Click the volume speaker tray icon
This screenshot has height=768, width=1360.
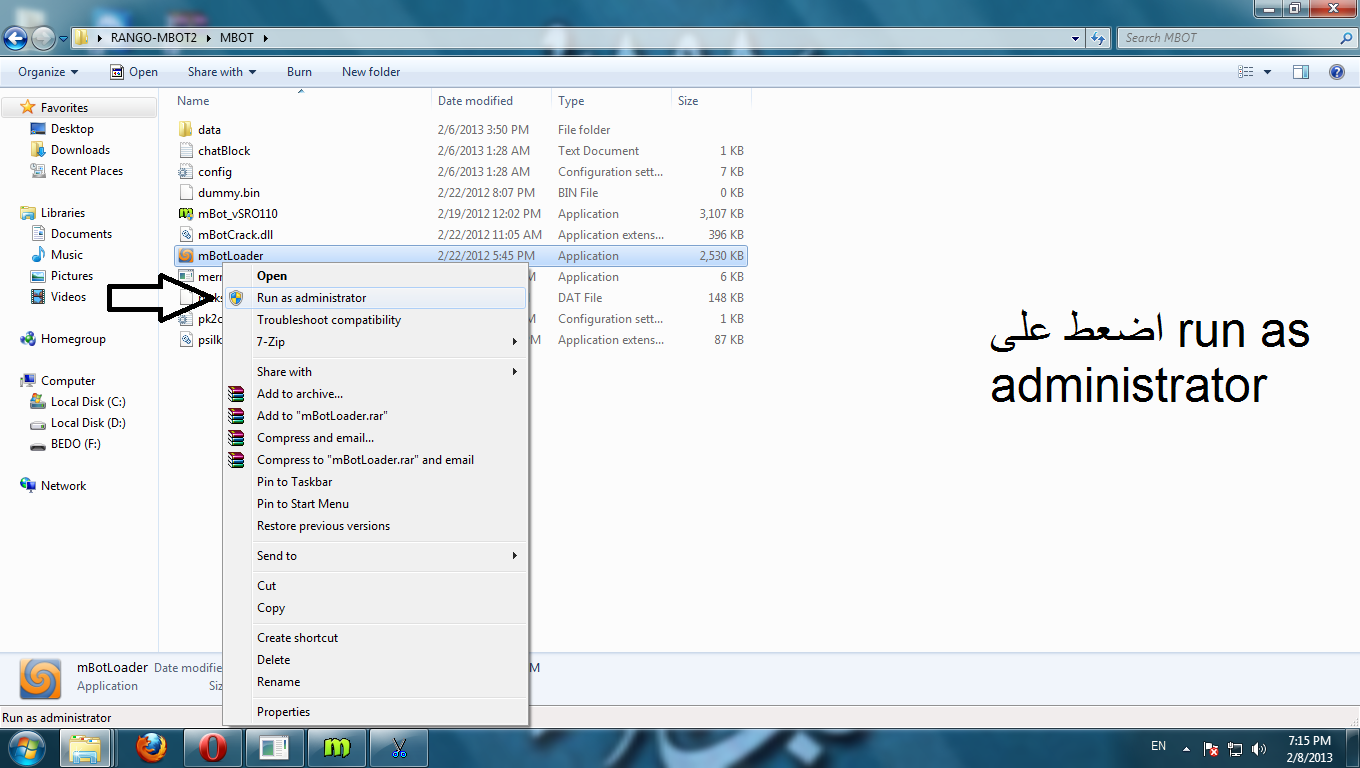1259,749
